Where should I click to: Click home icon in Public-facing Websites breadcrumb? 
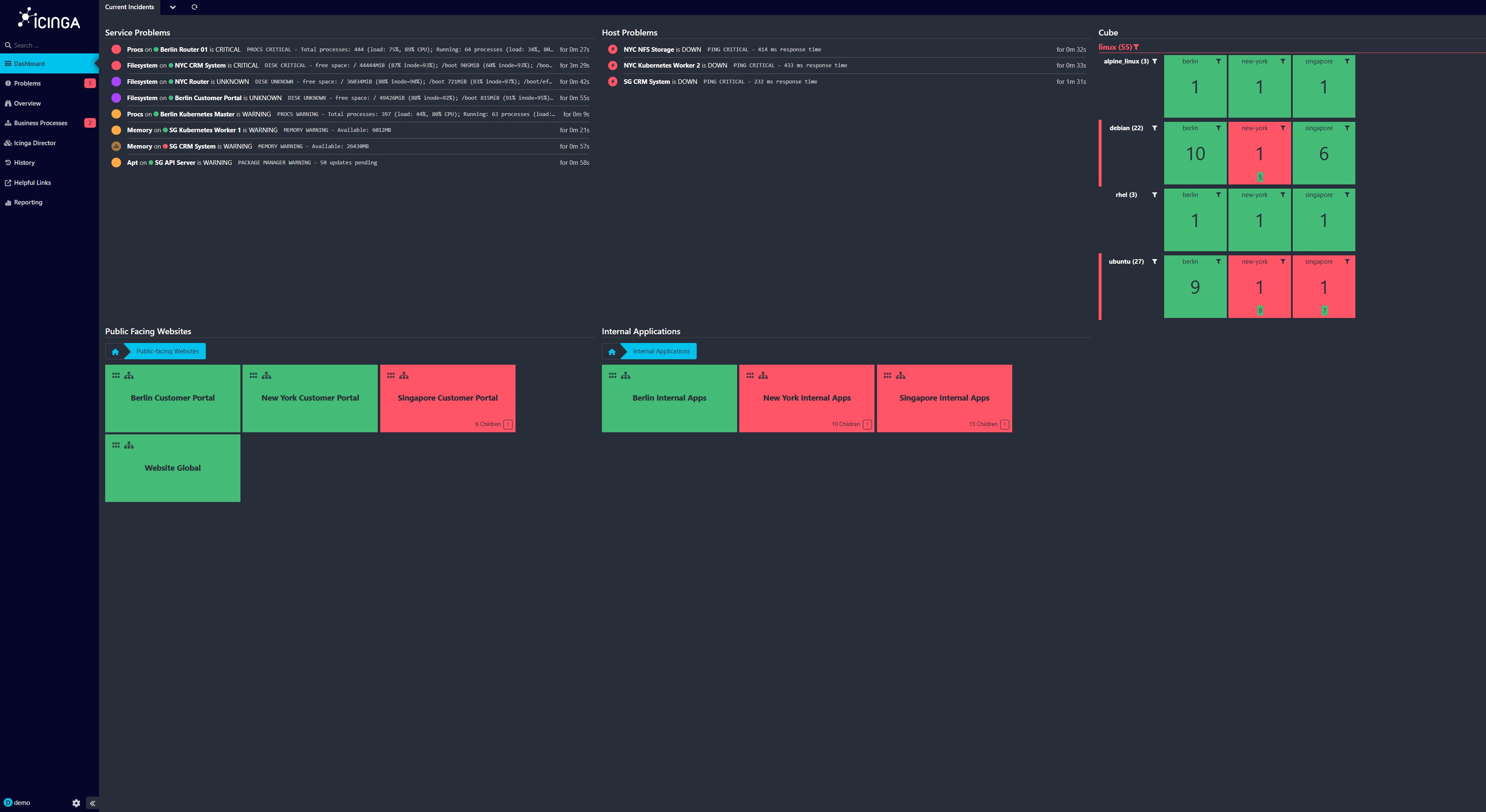click(115, 351)
